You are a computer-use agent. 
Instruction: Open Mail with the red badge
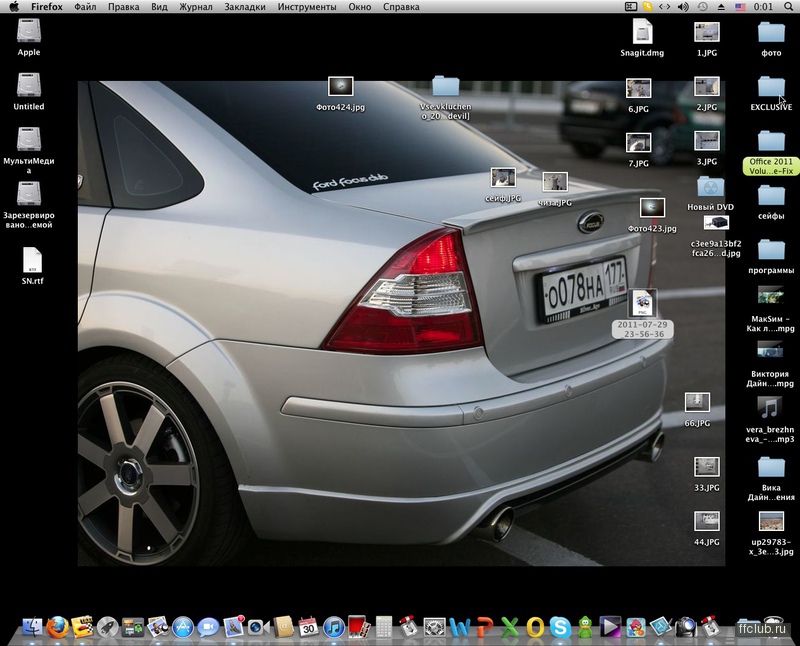tap(233, 627)
